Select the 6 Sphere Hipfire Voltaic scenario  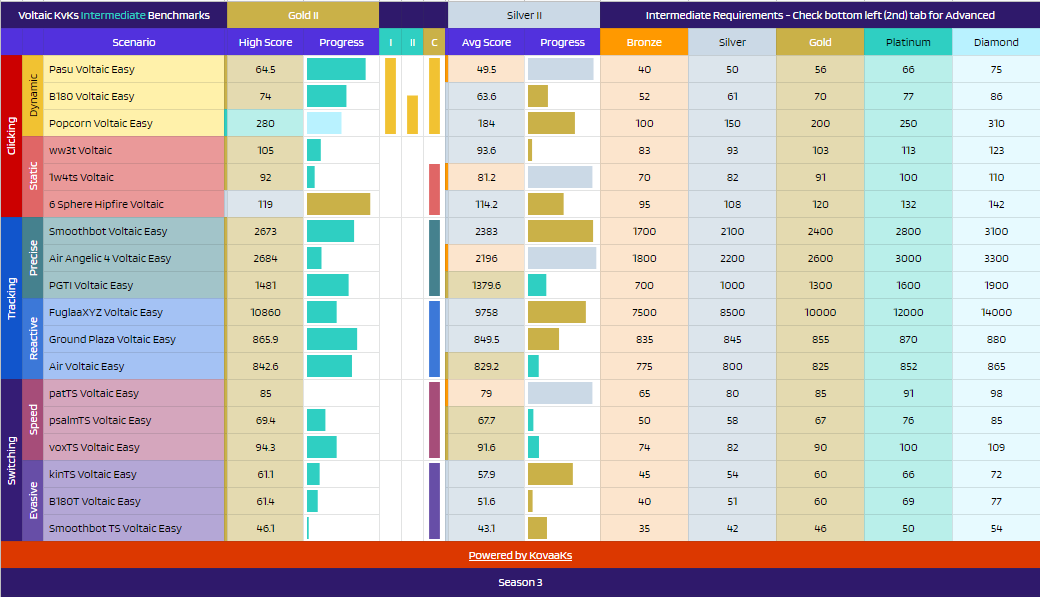click(133, 204)
